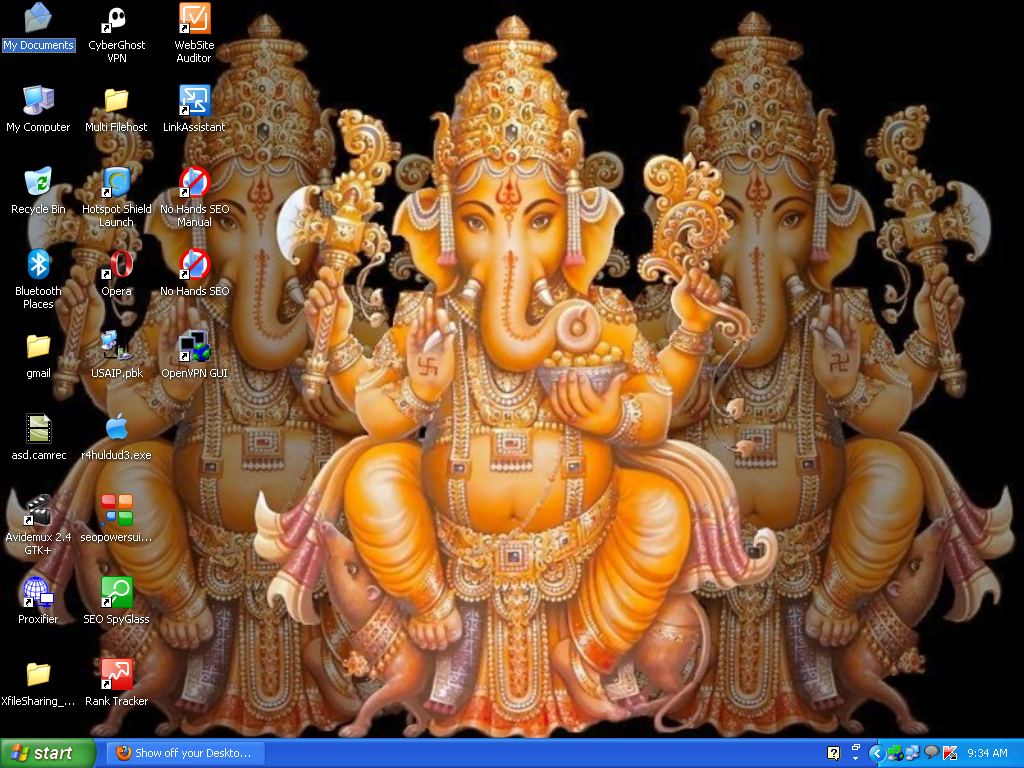
Task: Click the Kaspersky icon in system tray
Action: tap(950, 753)
